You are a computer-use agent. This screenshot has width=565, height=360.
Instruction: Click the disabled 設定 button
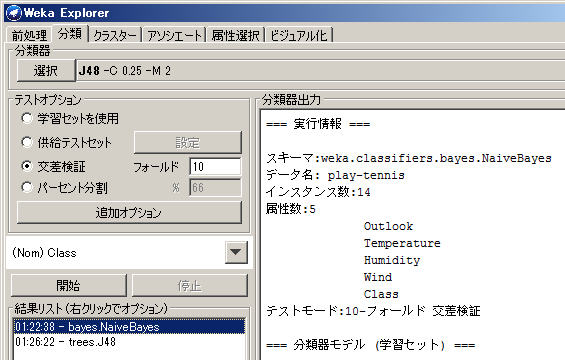[187, 142]
